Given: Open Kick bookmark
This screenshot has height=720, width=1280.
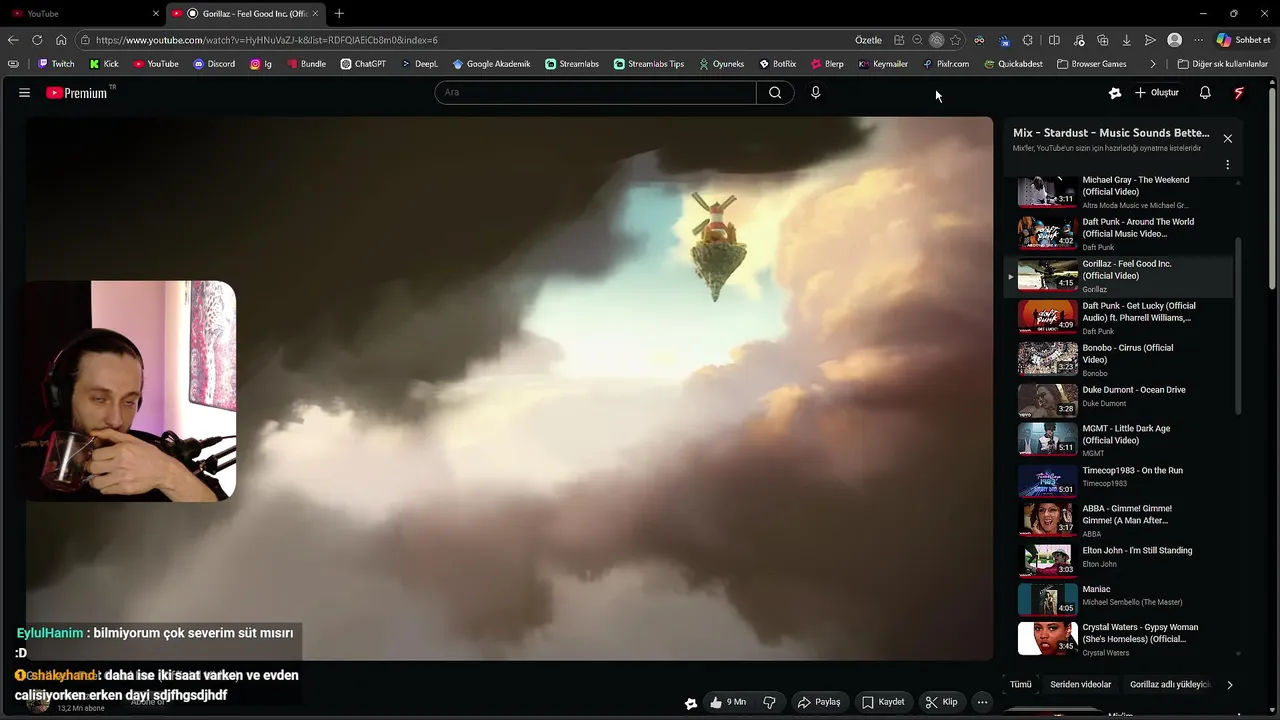Looking at the screenshot, I should (104, 64).
